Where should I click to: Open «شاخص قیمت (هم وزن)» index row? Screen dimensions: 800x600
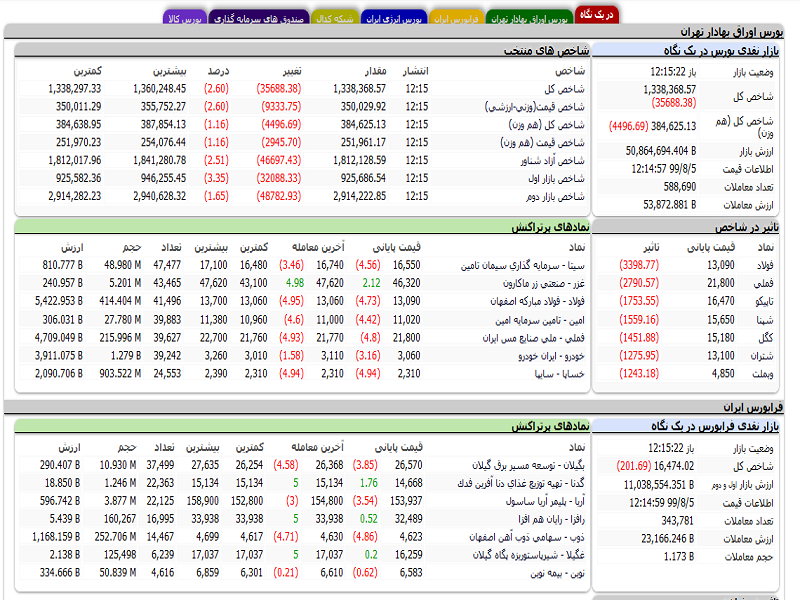542,142
